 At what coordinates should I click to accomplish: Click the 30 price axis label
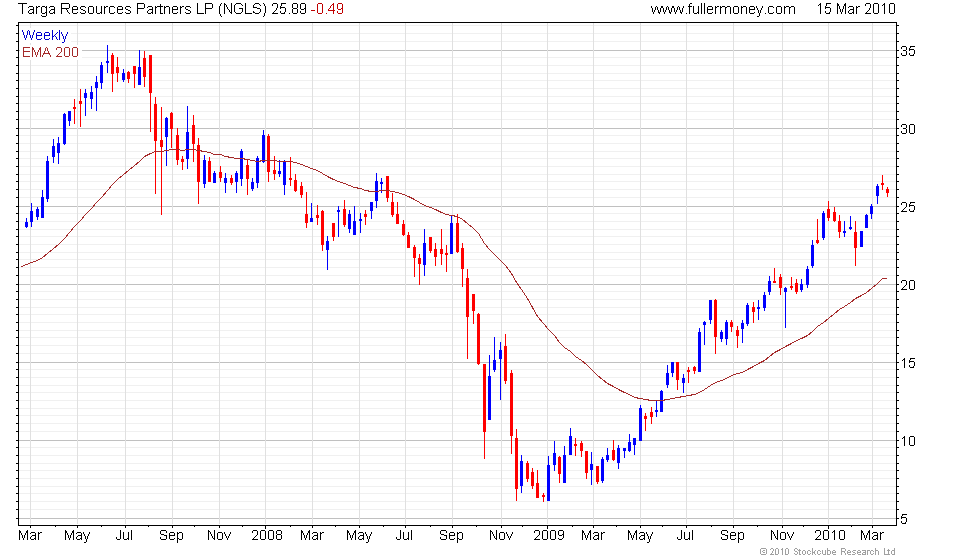[908, 129]
